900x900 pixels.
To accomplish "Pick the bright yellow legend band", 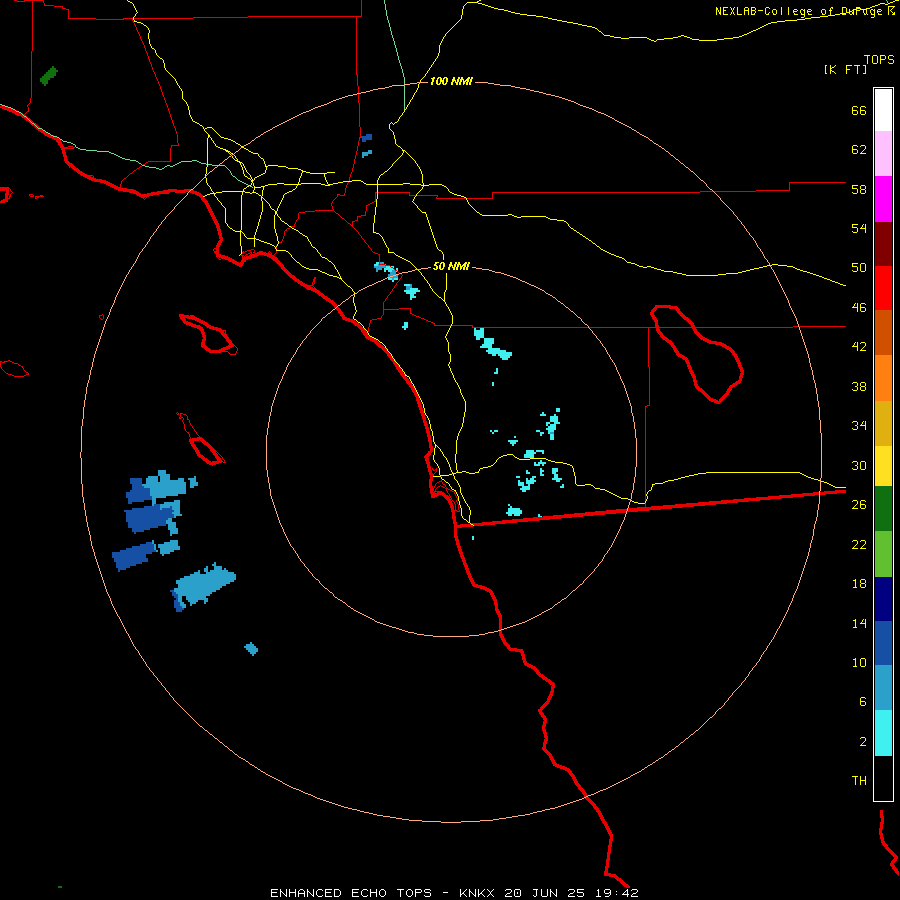I will click(x=883, y=466).
